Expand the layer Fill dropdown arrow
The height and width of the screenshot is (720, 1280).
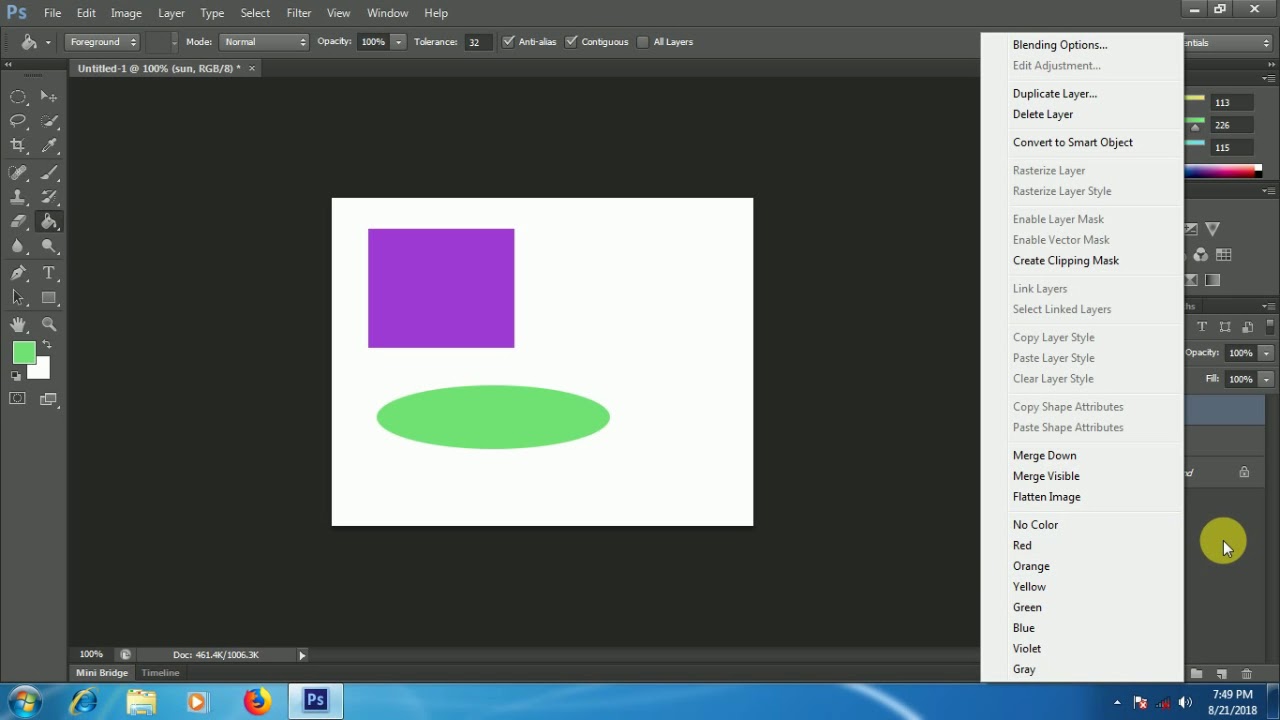1266,380
